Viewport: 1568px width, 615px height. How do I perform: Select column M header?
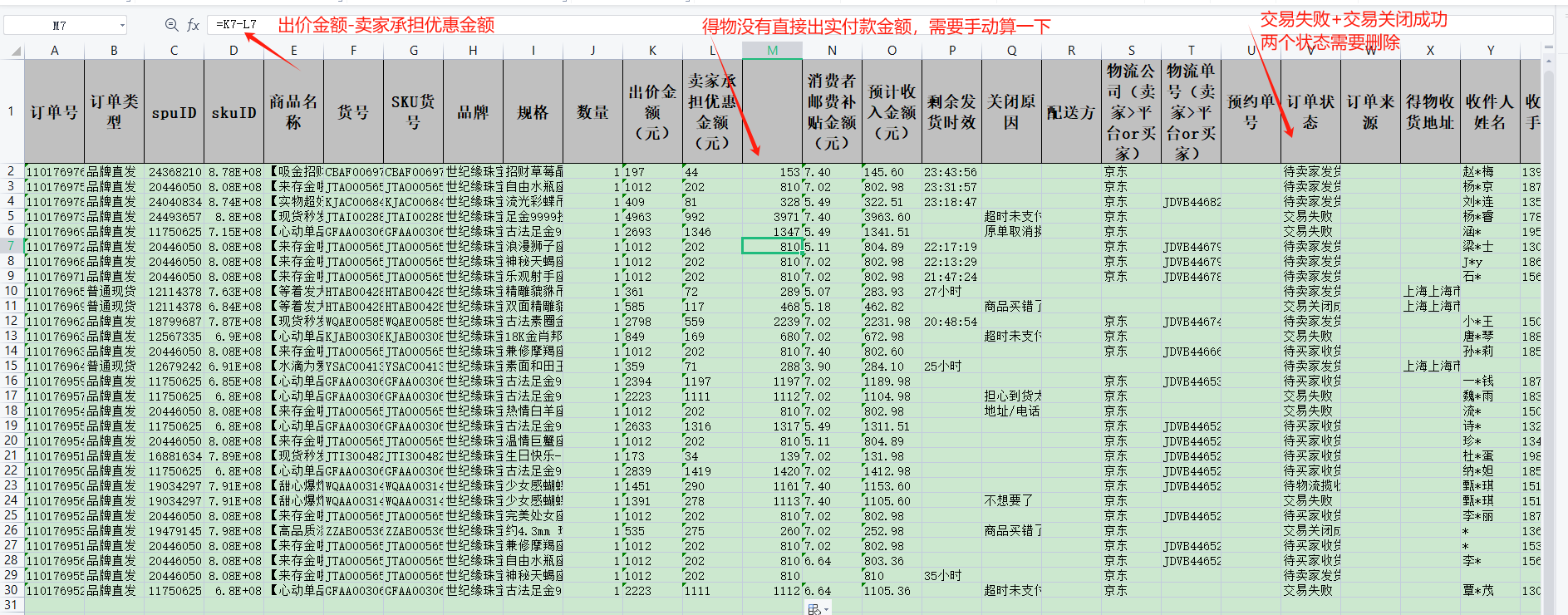(x=772, y=51)
